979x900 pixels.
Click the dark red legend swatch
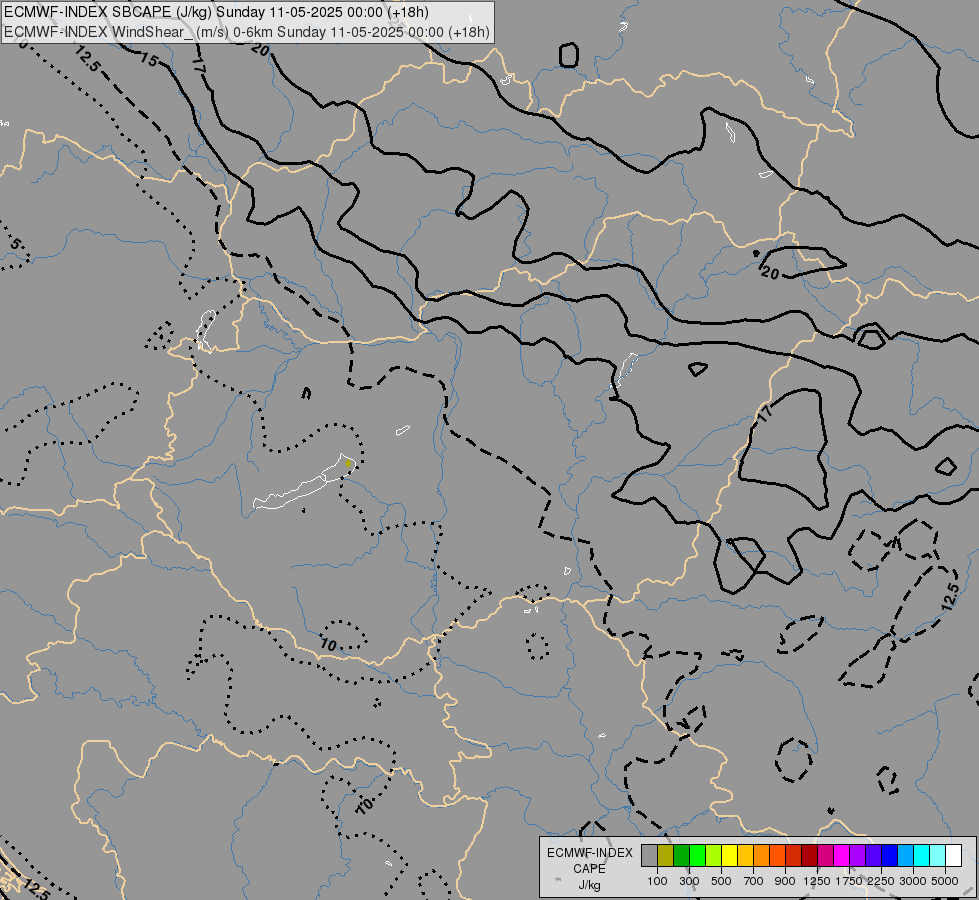click(809, 855)
